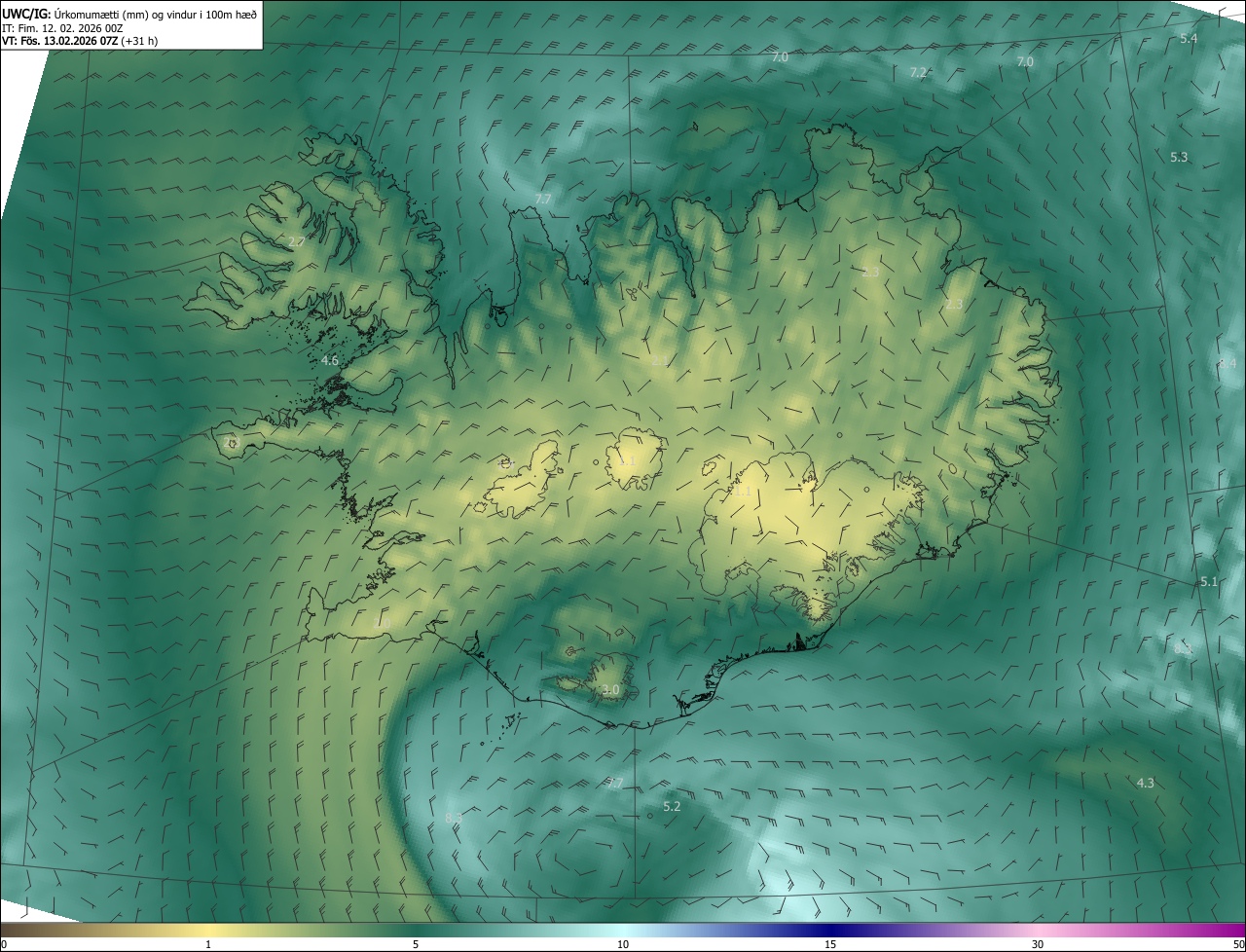The image size is (1246, 952).
Task: Click the 5.1 value label on map
Action: [1209, 581]
